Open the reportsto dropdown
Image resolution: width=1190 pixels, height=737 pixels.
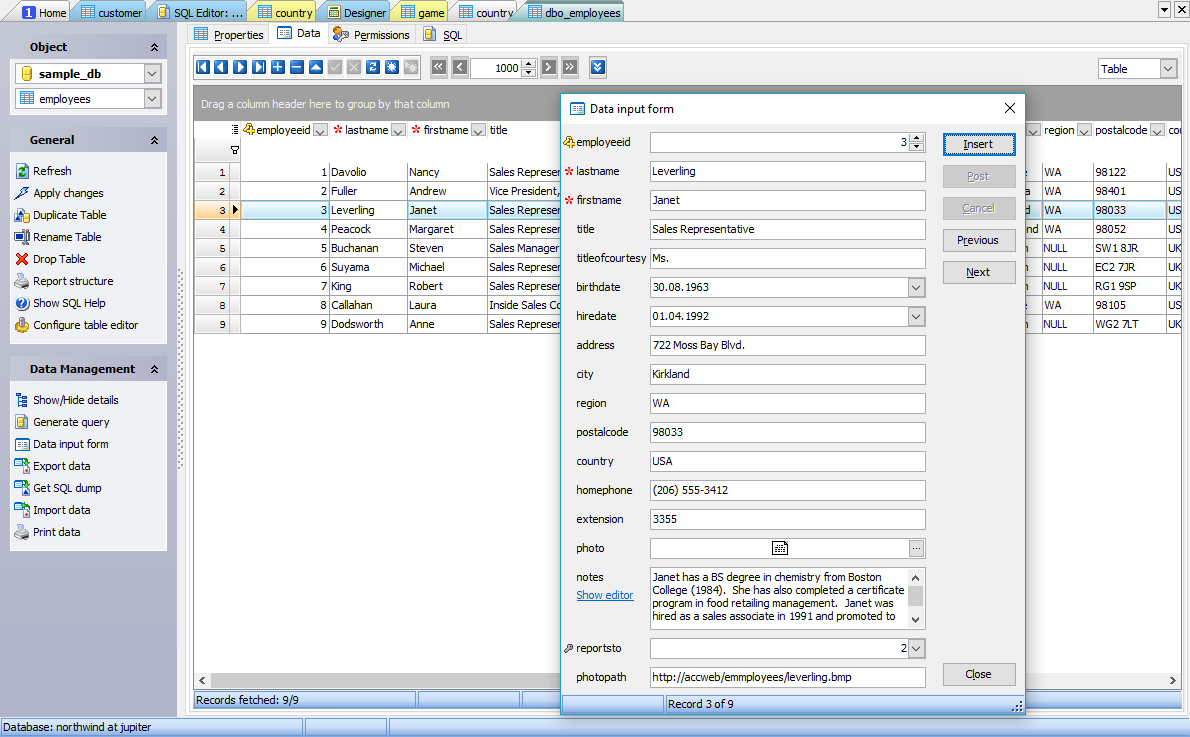pos(916,649)
